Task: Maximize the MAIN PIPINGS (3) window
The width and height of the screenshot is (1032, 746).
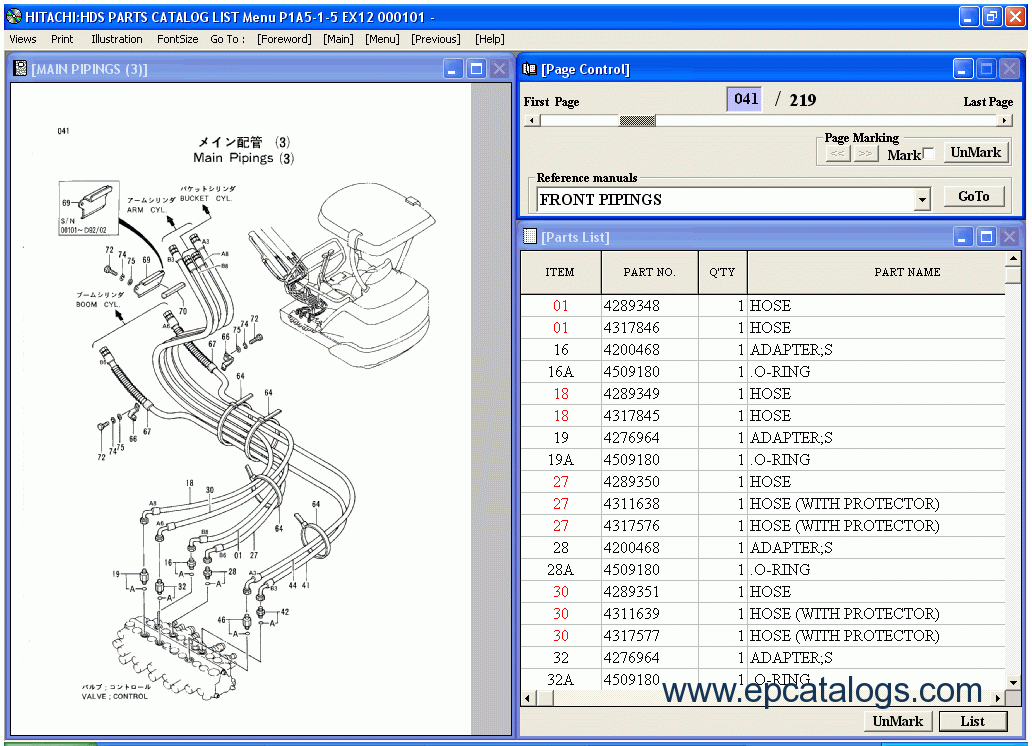Action: pos(477,68)
